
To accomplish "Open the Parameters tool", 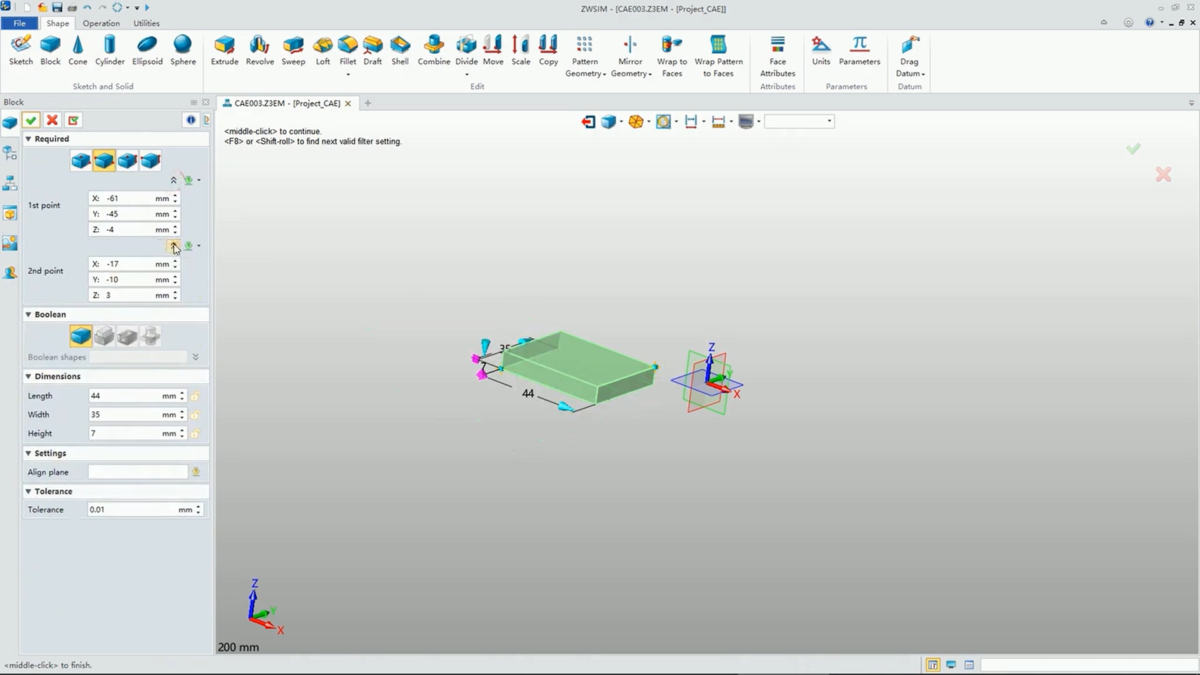I will coord(859,50).
